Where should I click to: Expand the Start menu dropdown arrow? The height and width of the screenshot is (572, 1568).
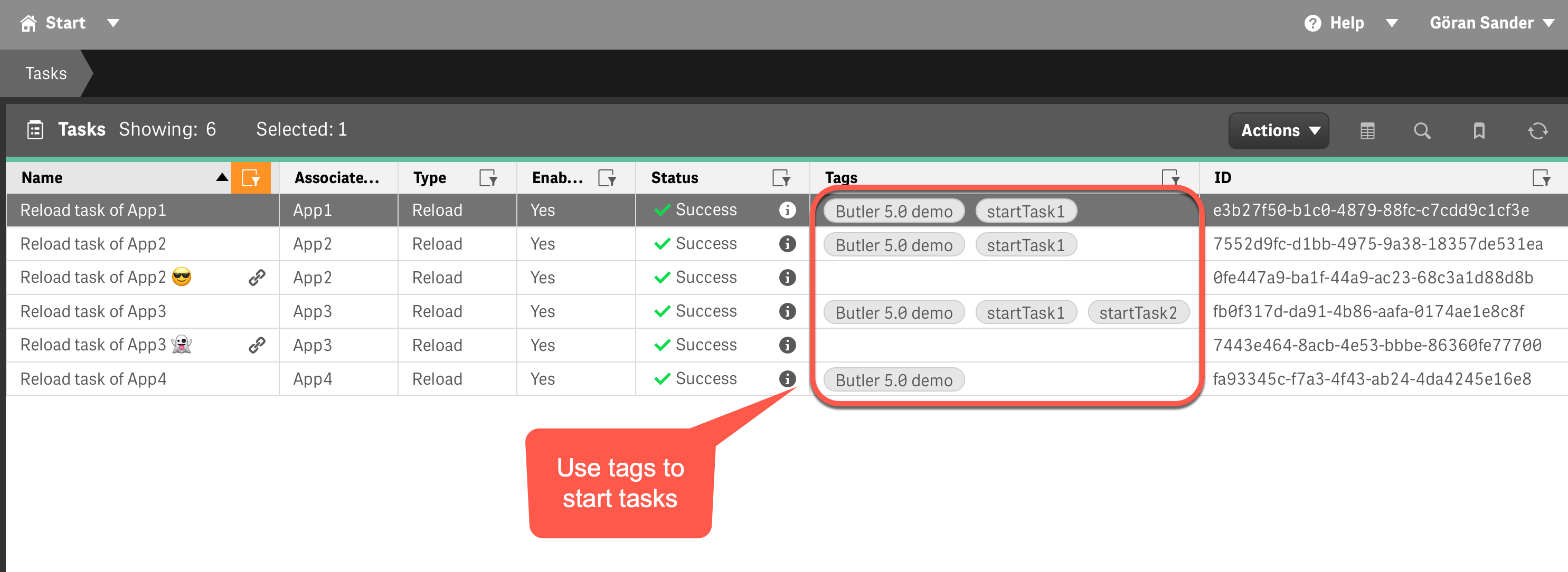tap(113, 23)
